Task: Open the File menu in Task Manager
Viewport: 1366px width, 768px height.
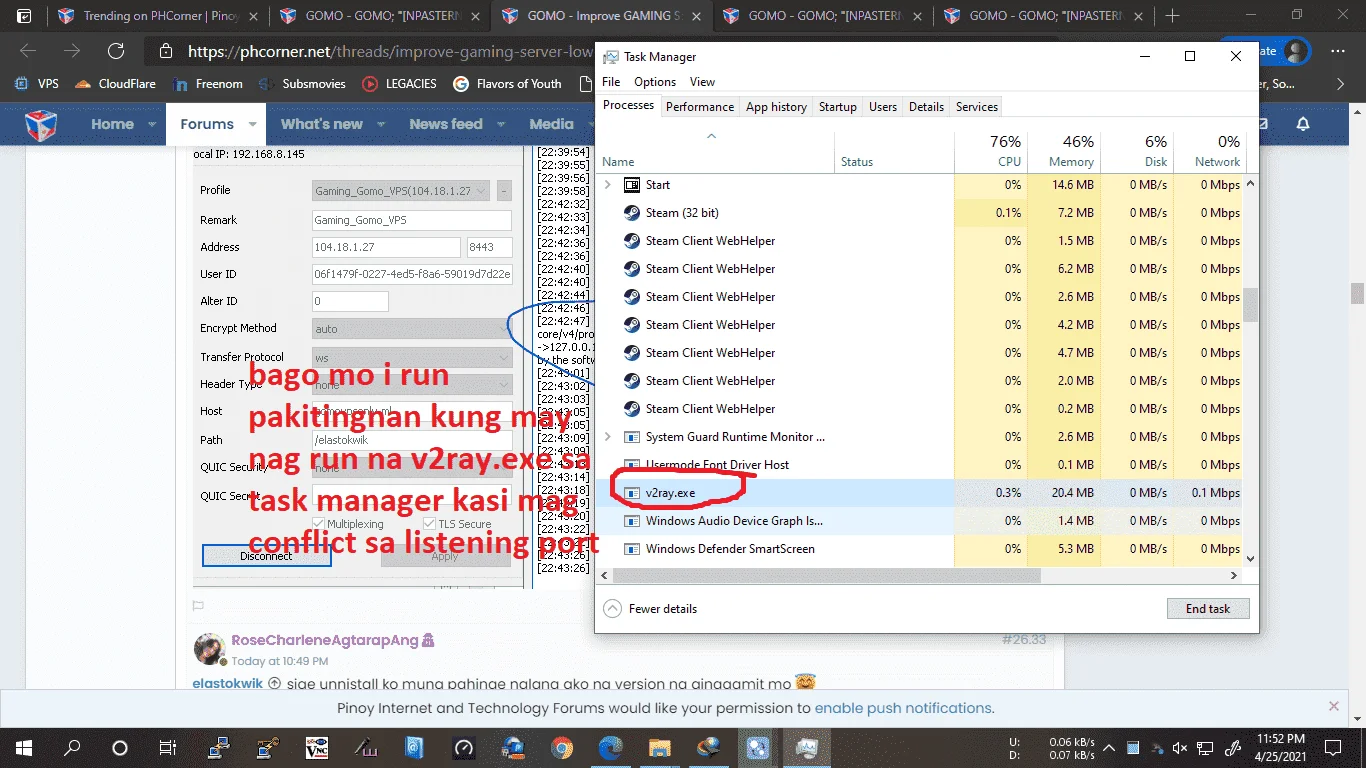Action: (611, 82)
